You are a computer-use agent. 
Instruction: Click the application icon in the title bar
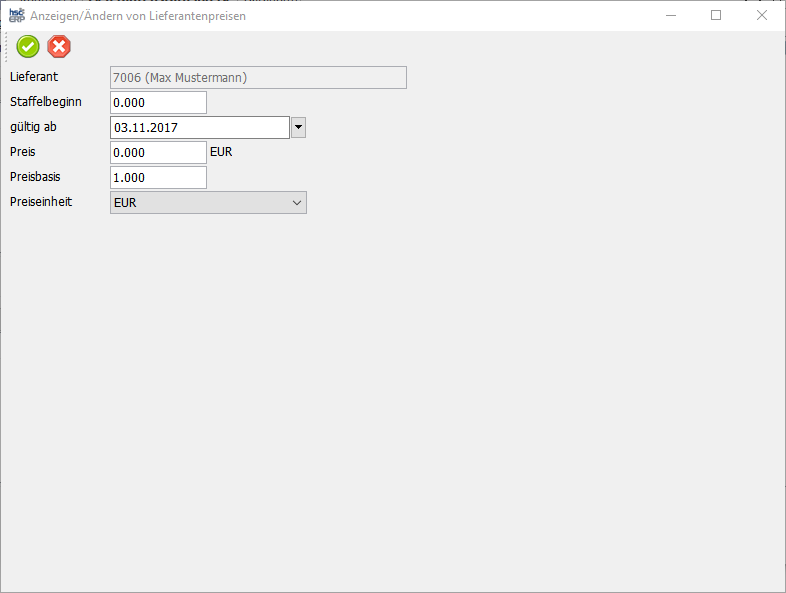[16, 16]
